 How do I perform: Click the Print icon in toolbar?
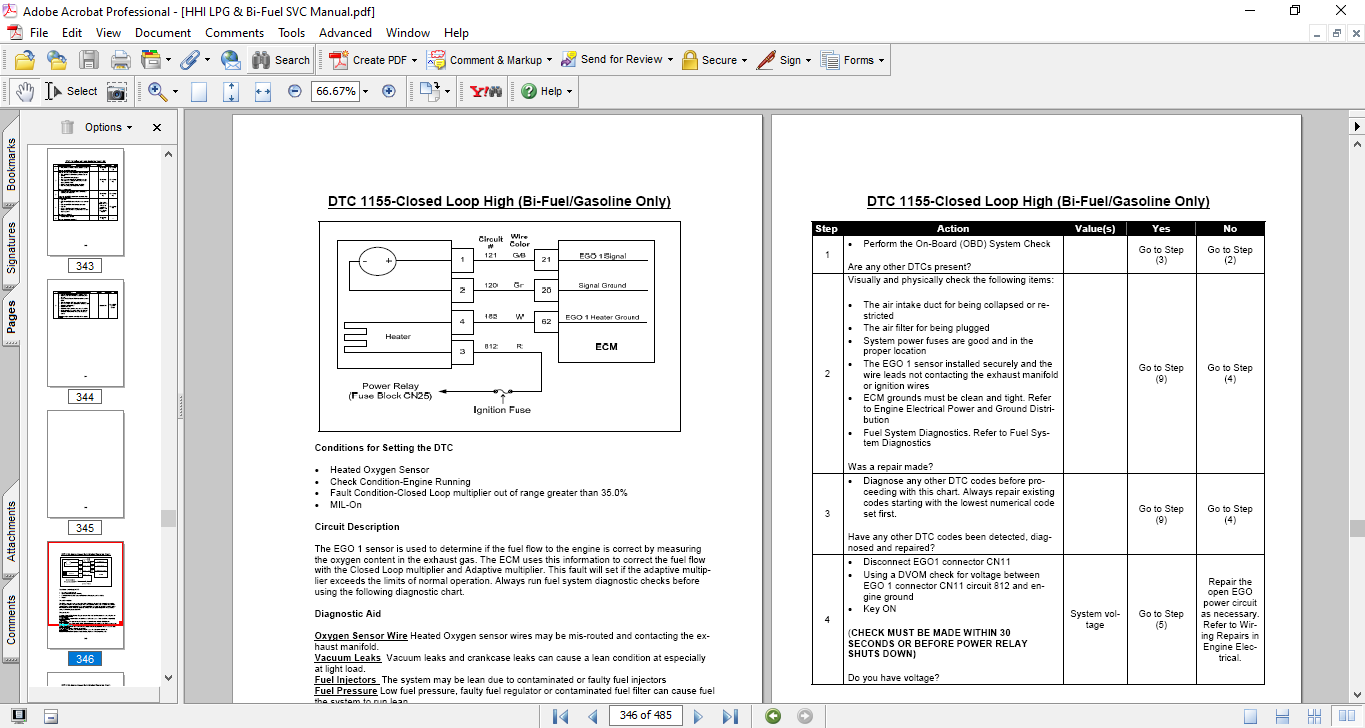coord(120,60)
